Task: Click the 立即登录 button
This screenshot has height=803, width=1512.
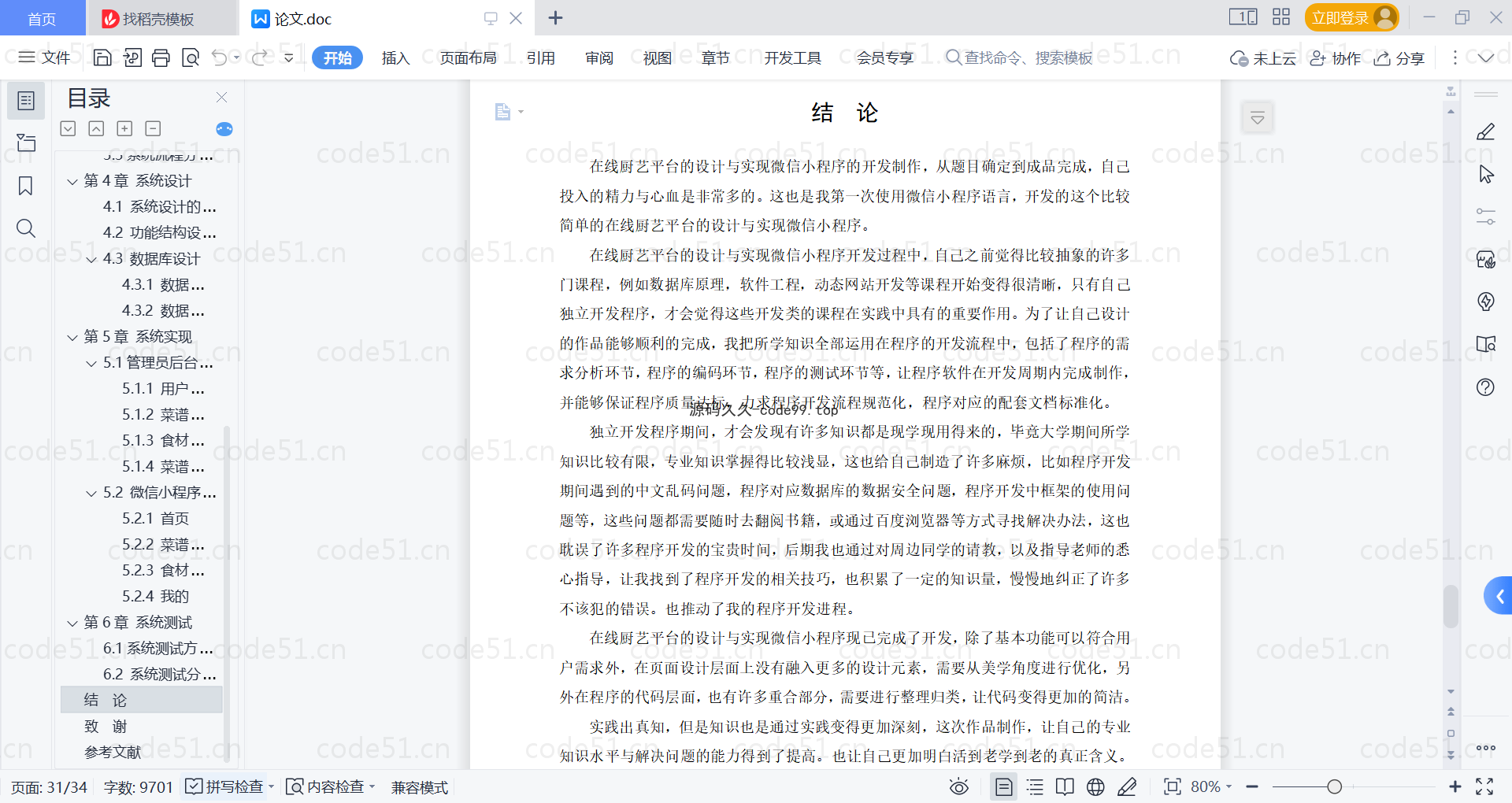Action: click(x=1351, y=17)
